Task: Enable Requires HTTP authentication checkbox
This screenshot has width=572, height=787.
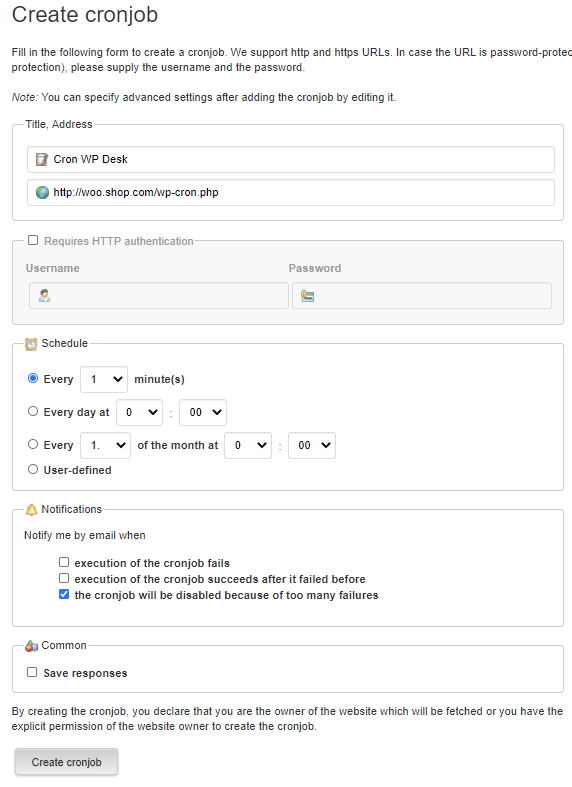Action: 33,240
